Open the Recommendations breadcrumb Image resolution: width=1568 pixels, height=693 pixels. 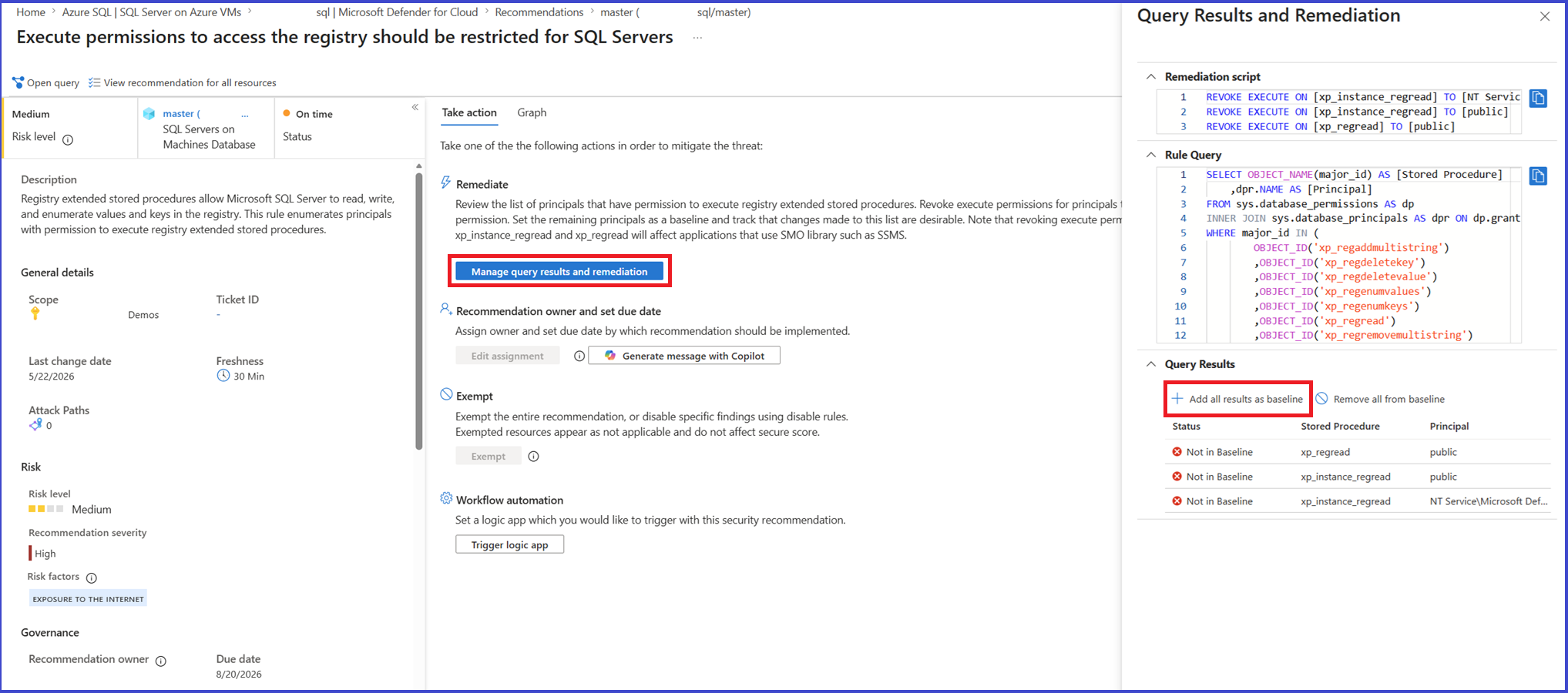539,12
